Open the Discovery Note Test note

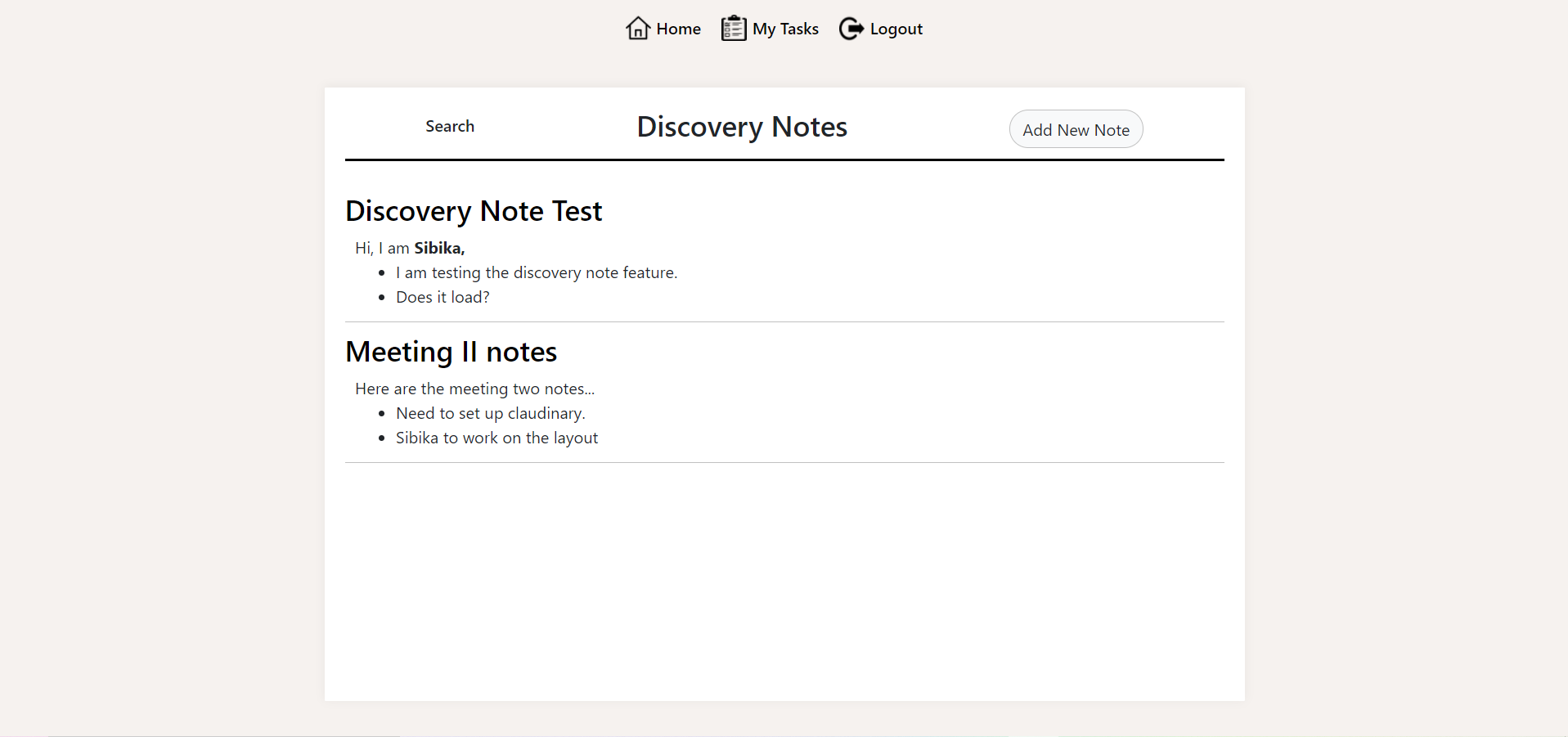474,211
